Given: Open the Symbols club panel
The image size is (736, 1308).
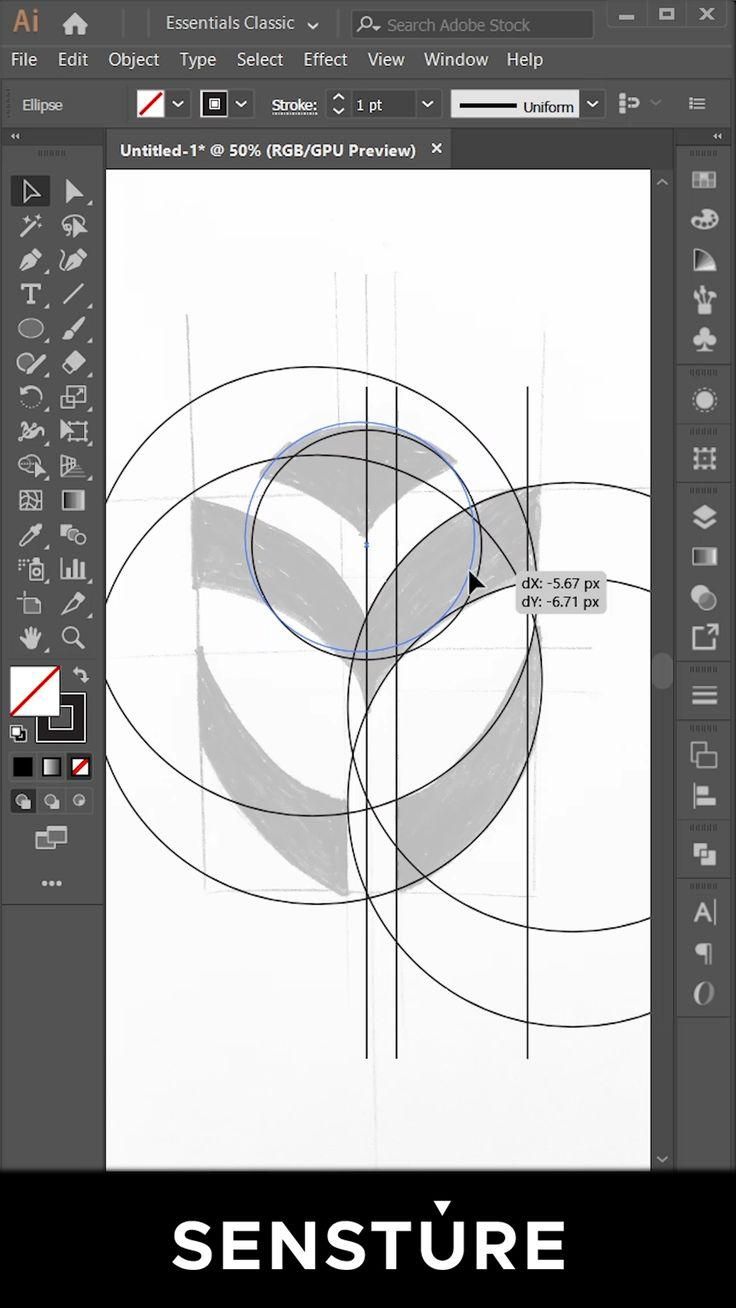Looking at the screenshot, I should 705,340.
